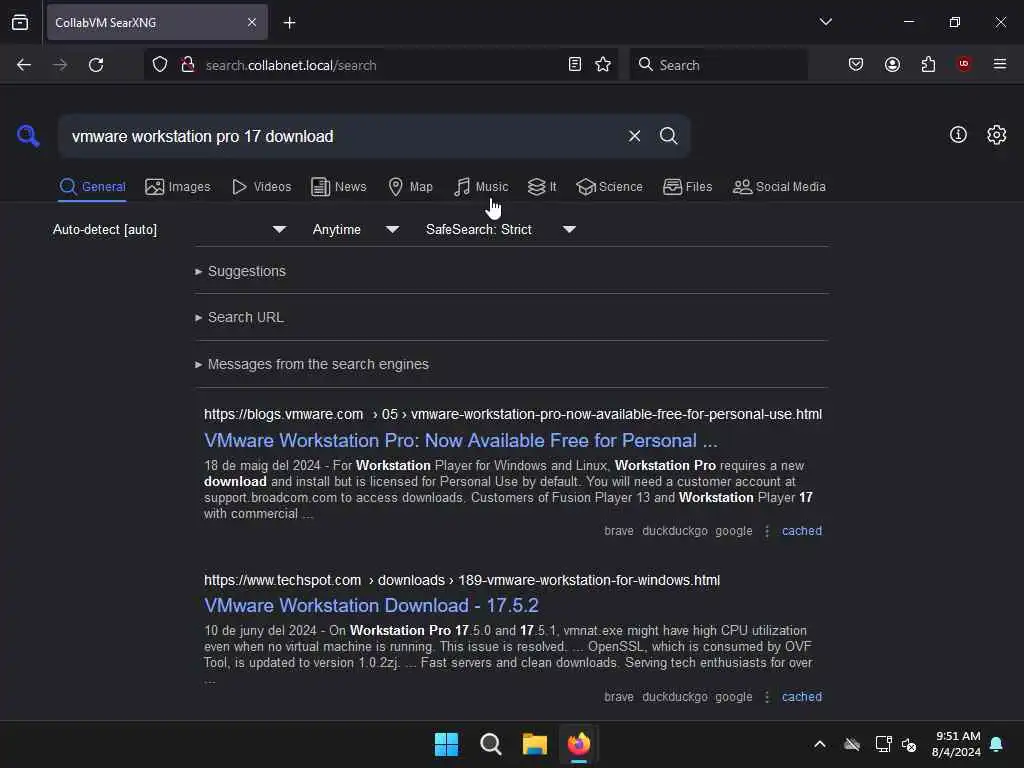Open the SearXNG about info icon
This screenshot has width=1024, height=768.
coord(958,135)
